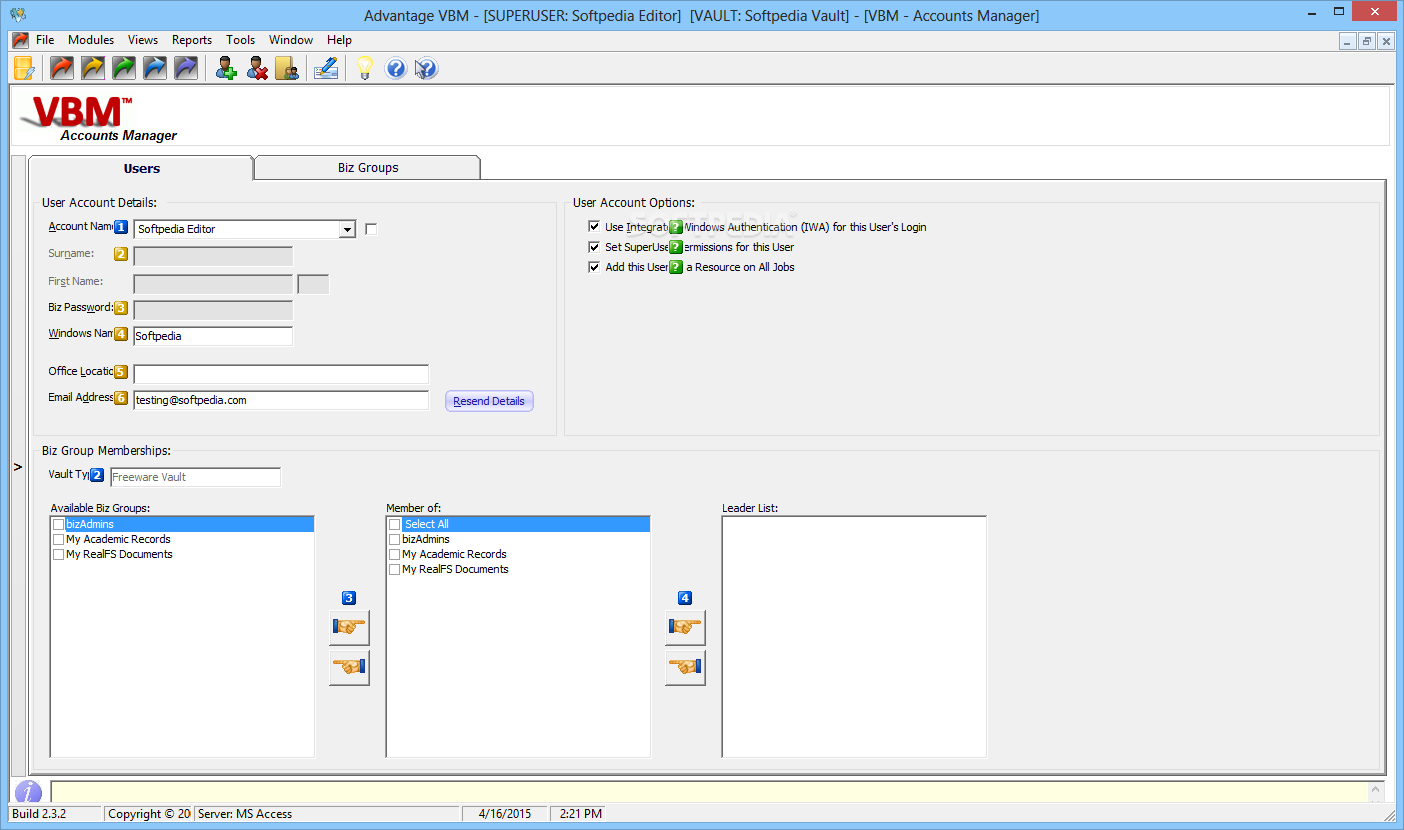Click the Leader List box

pos(854,637)
